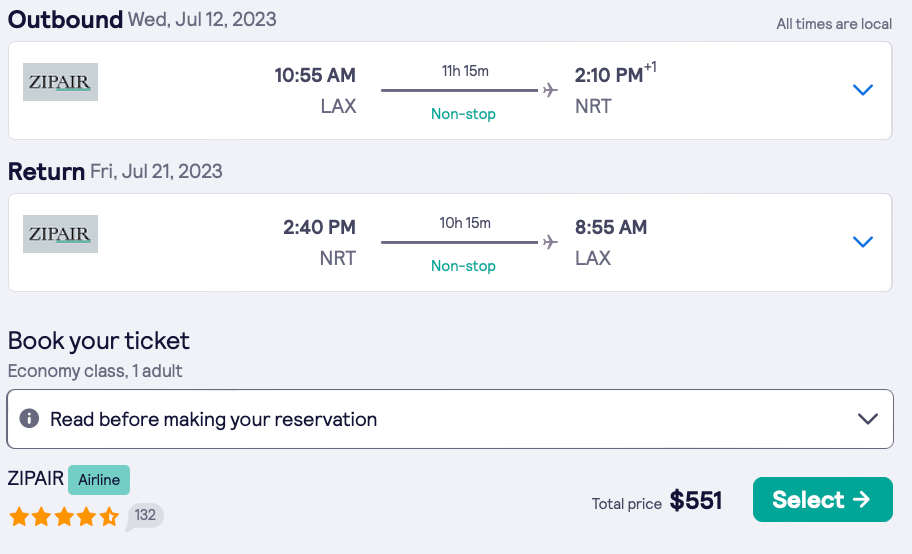Click the 10:55 AM LAX departure time
This screenshot has width=912, height=554.
click(x=315, y=76)
